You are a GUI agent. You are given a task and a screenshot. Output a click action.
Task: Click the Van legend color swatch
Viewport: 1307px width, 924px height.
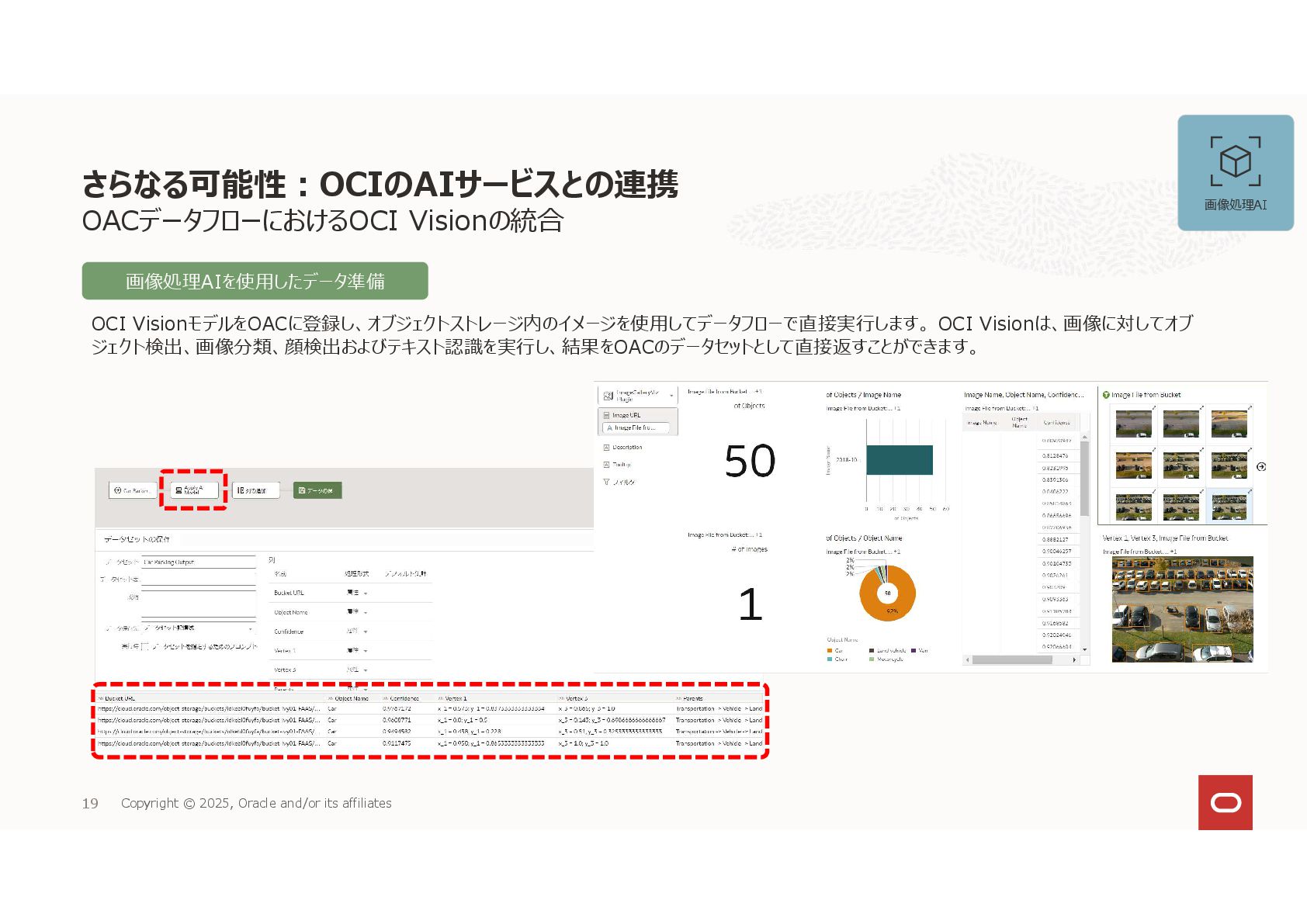(x=914, y=650)
